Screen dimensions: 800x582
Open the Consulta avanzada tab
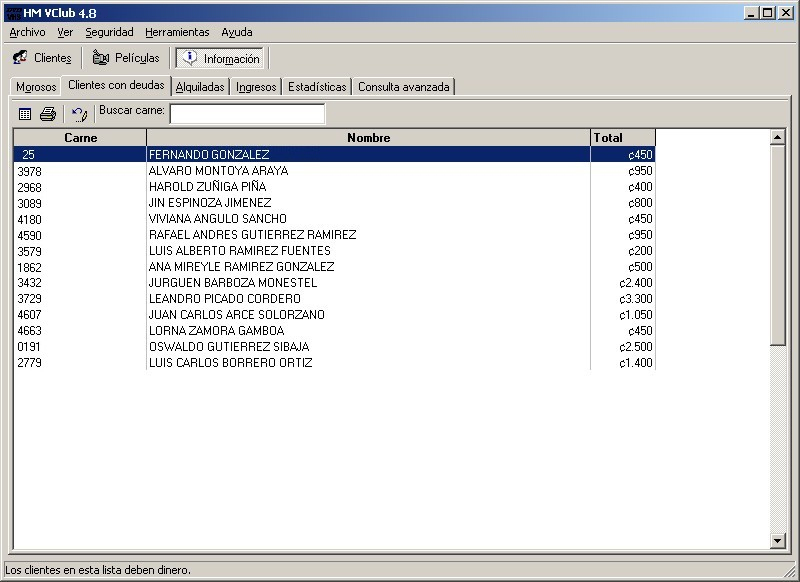pyautogui.click(x=404, y=87)
